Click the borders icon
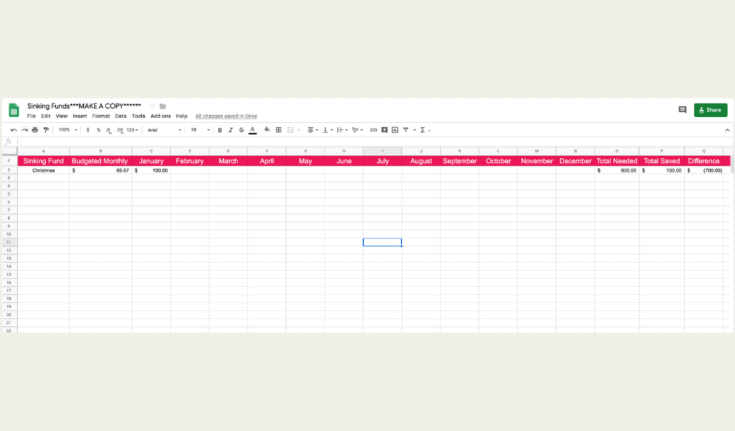 [278, 130]
